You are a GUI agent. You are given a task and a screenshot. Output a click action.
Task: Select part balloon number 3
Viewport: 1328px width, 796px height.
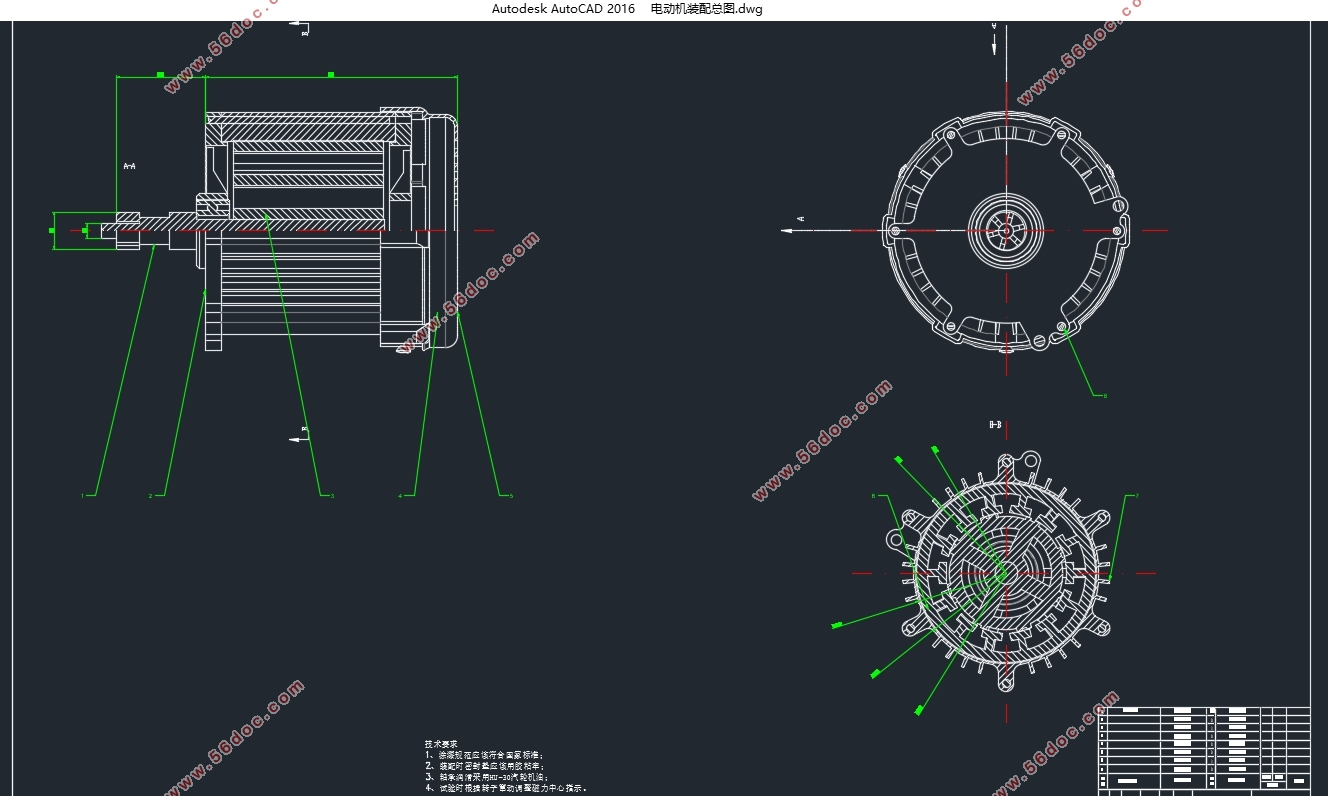[x=332, y=495]
